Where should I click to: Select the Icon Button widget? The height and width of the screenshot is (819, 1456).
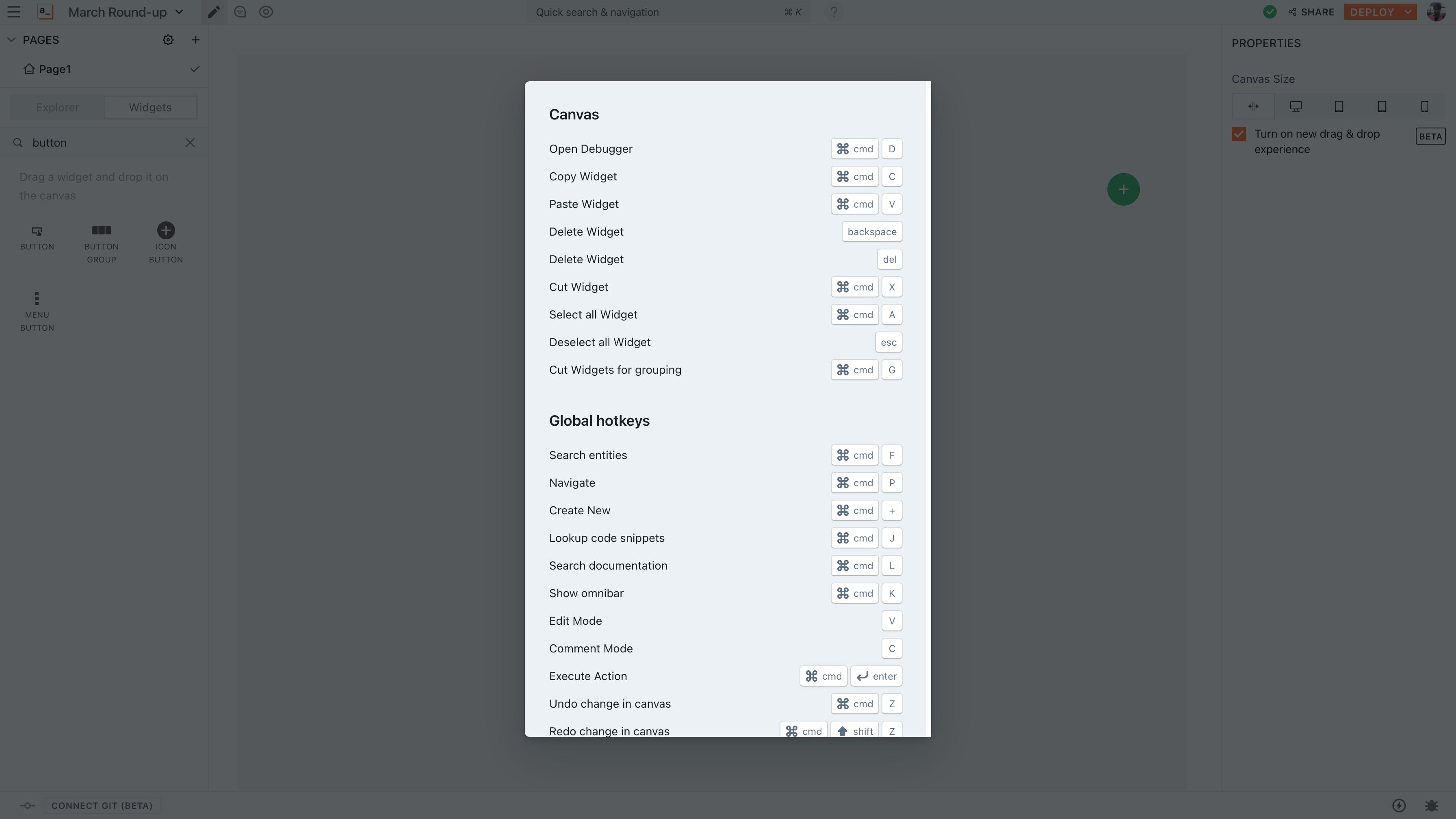click(166, 243)
